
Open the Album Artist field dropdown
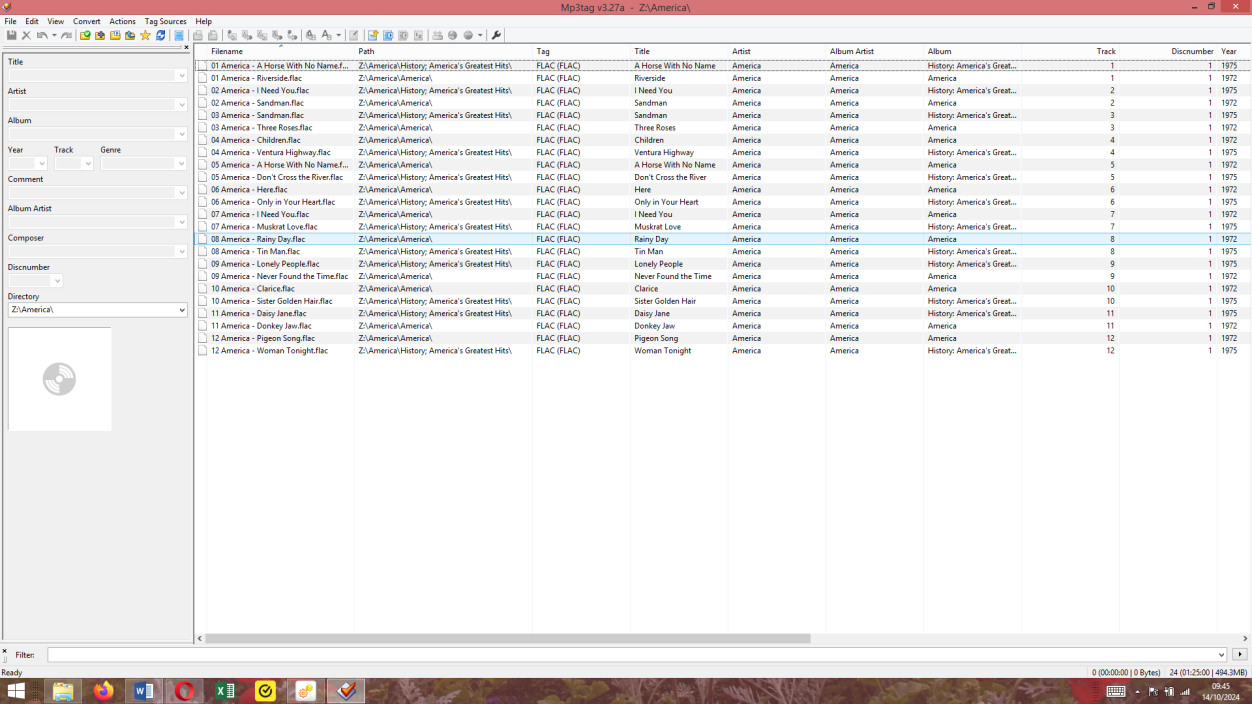pyautogui.click(x=181, y=222)
